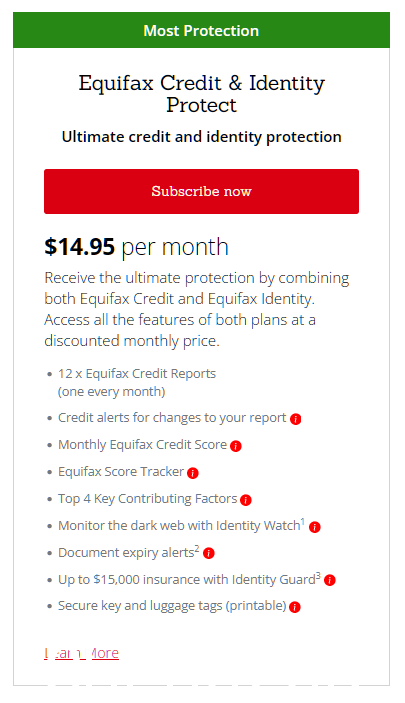405x703 pixels.
Task: Click the 'Monitor the dark web' feature text
Action: [181, 525]
